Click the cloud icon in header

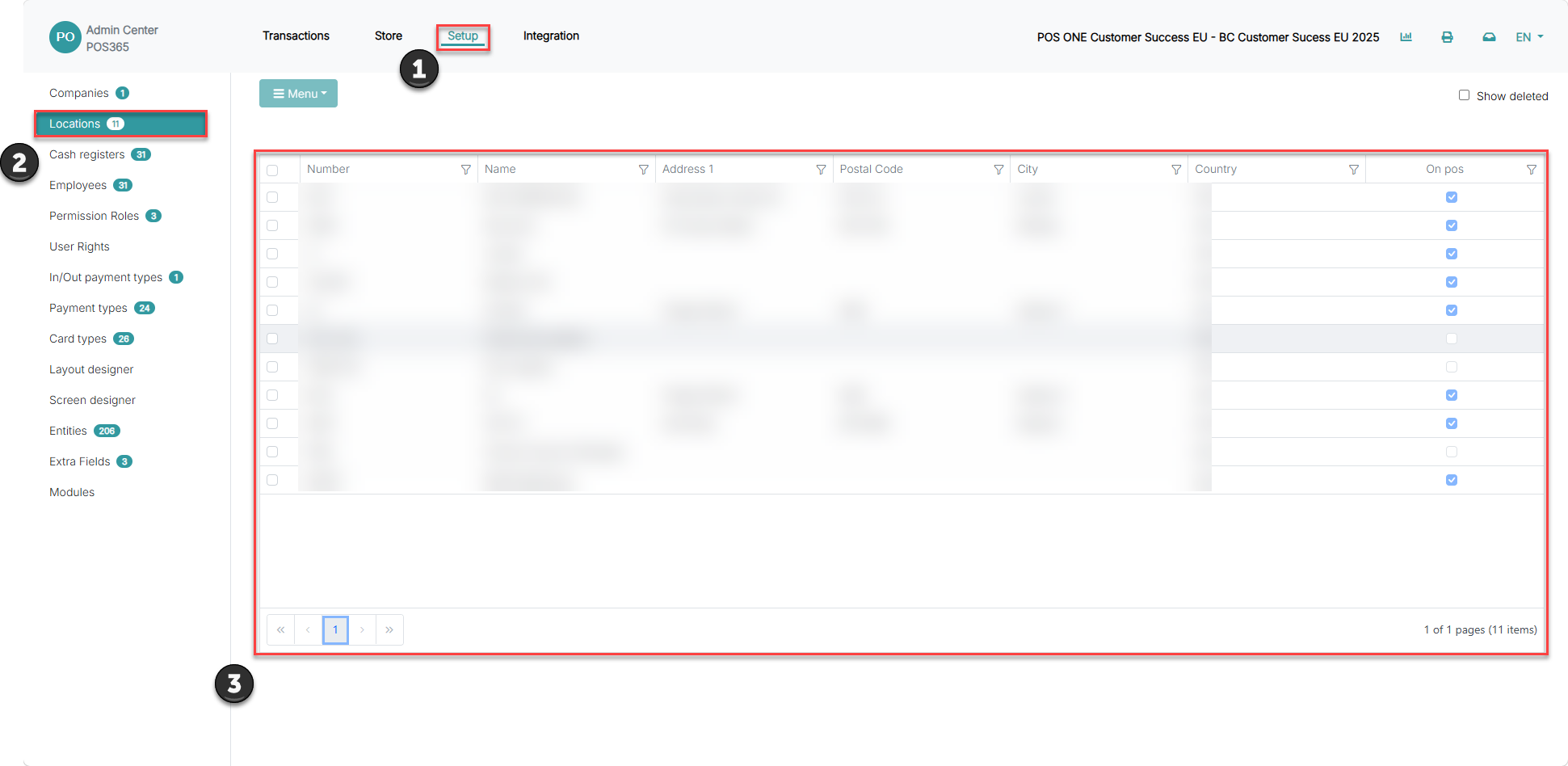pyautogui.click(x=1489, y=36)
